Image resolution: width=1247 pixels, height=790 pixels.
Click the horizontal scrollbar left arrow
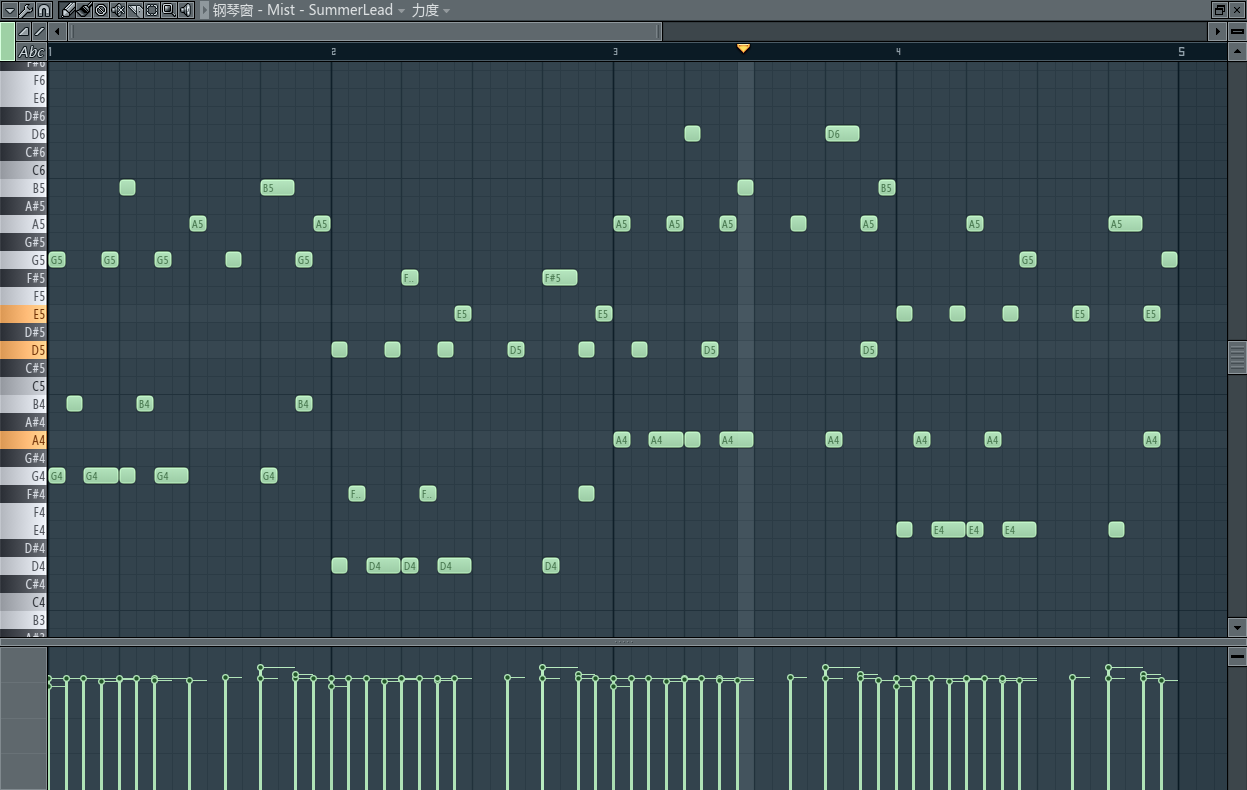[x=57, y=32]
